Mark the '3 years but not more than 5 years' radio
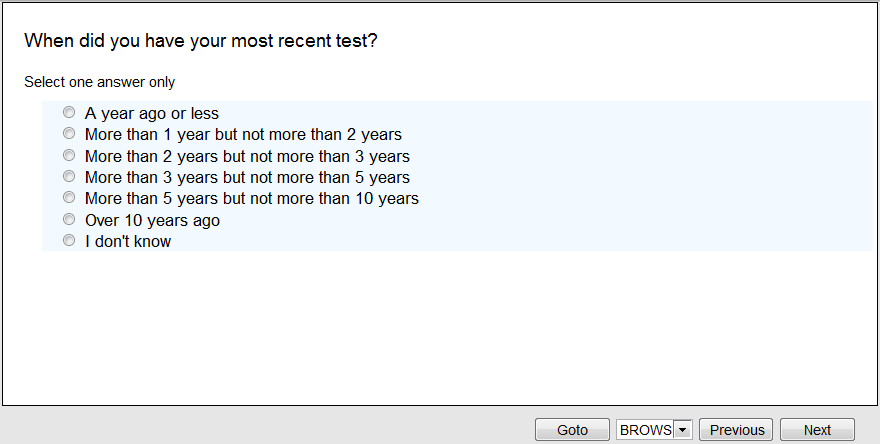The image size is (880, 444). (69, 177)
